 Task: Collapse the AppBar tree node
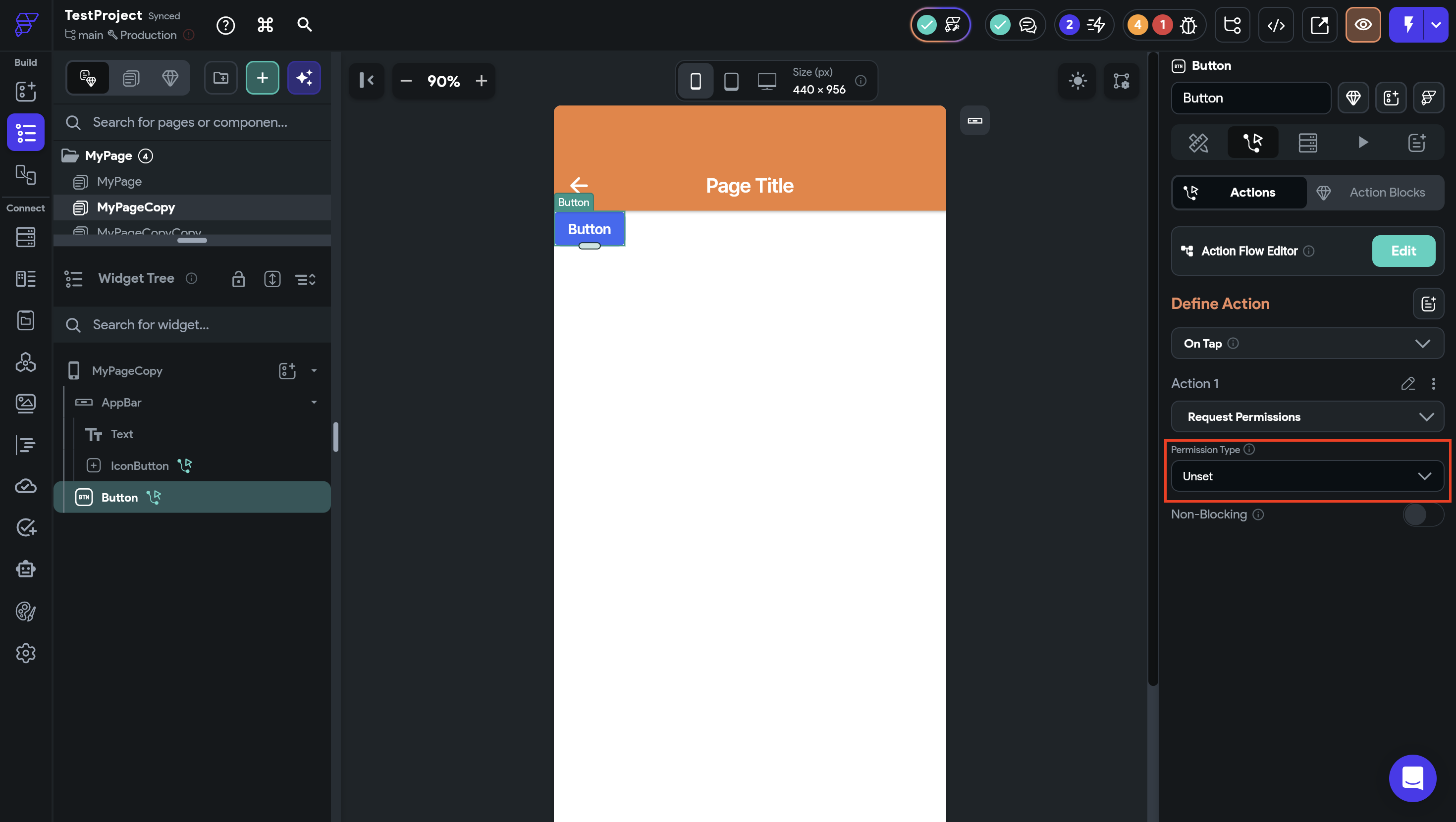coord(314,402)
